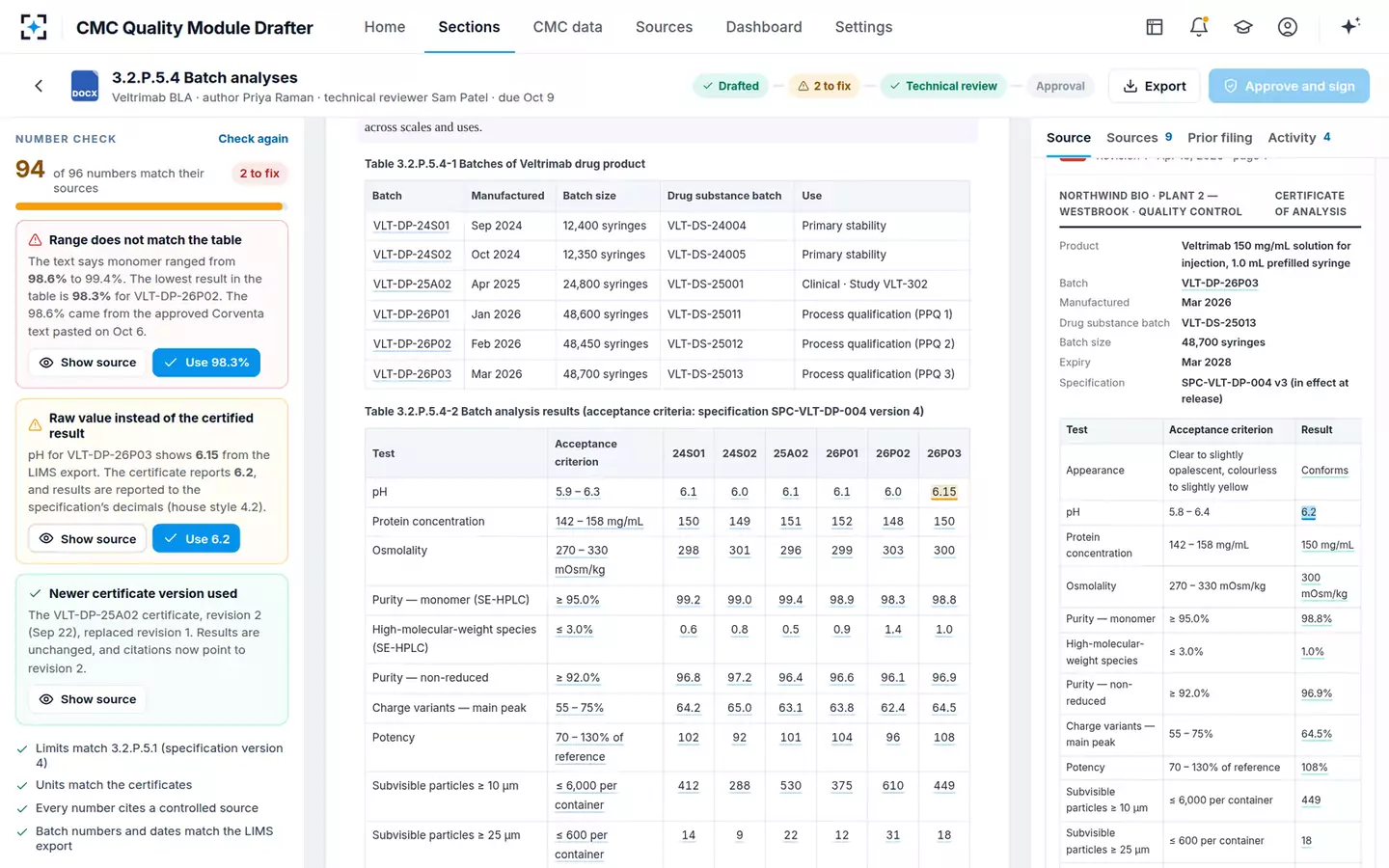Open the Home menu item
The image size is (1389, 868).
pyautogui.click(x=385, y=27)
